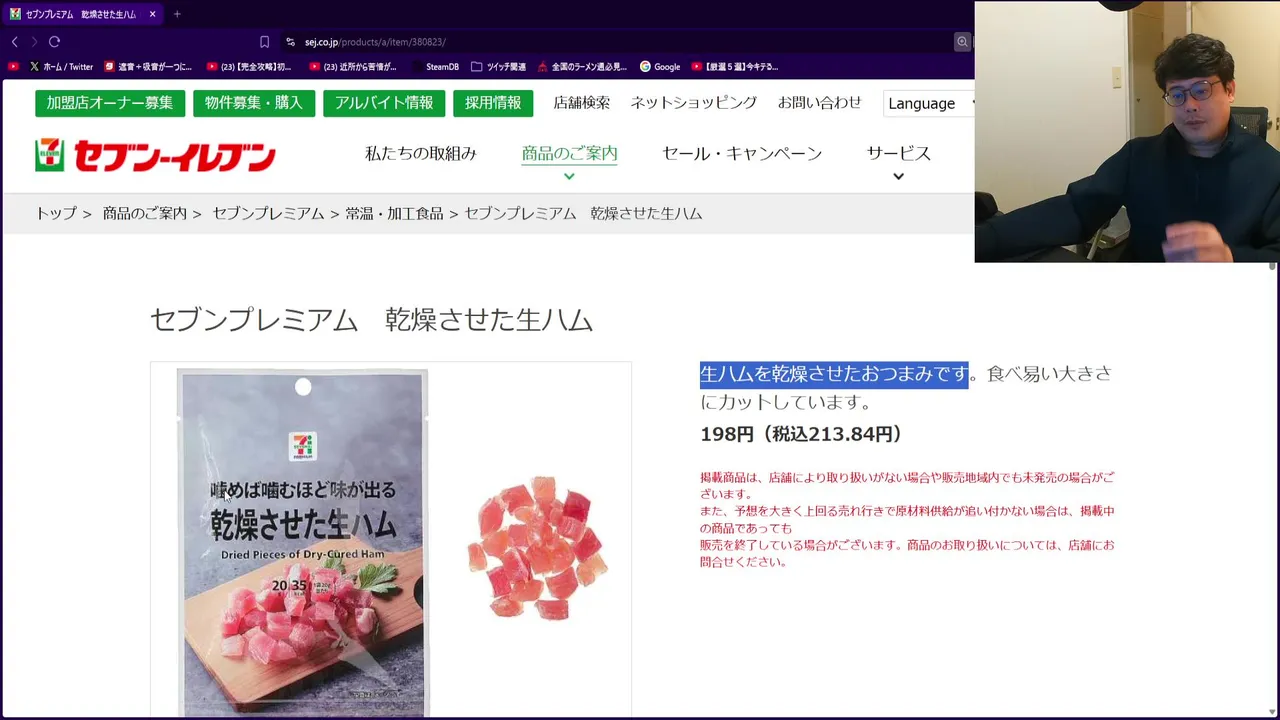
Task: Open the セール・キャンペーン menu item
Action: [x=742, y=153]
